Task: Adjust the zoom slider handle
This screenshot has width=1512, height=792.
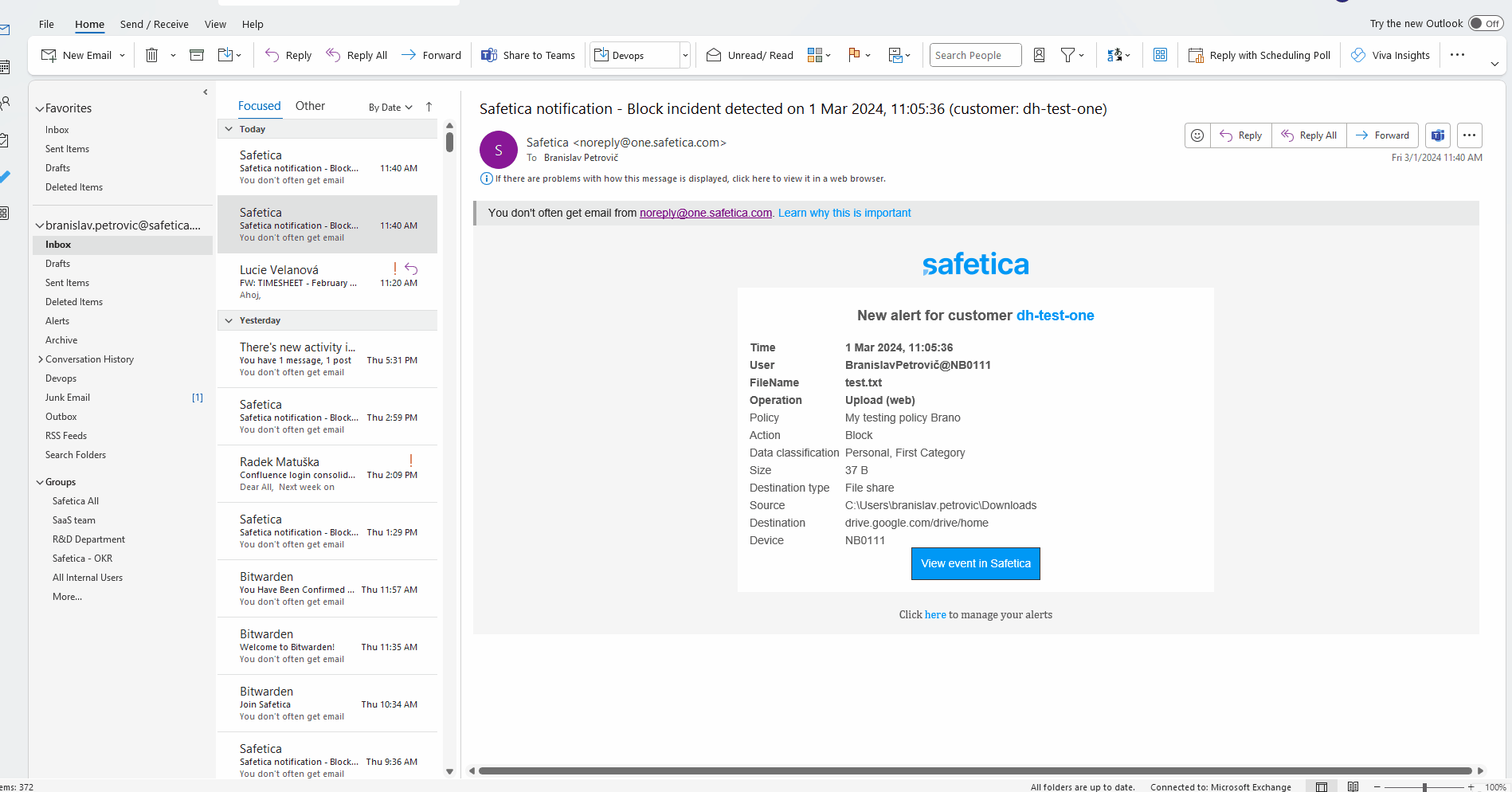Action: click(1424, 787)
